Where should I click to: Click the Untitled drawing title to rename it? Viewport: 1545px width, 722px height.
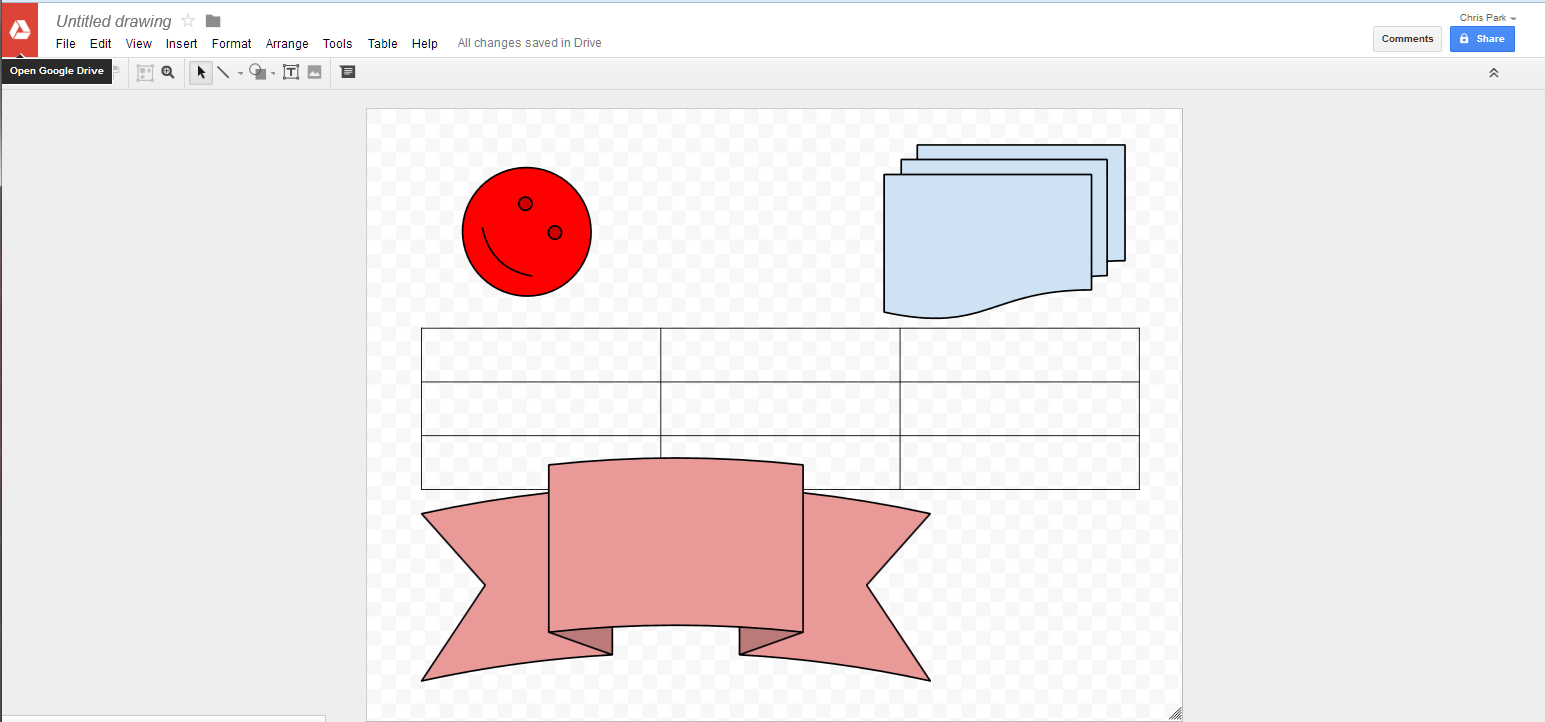pos(113,20)
